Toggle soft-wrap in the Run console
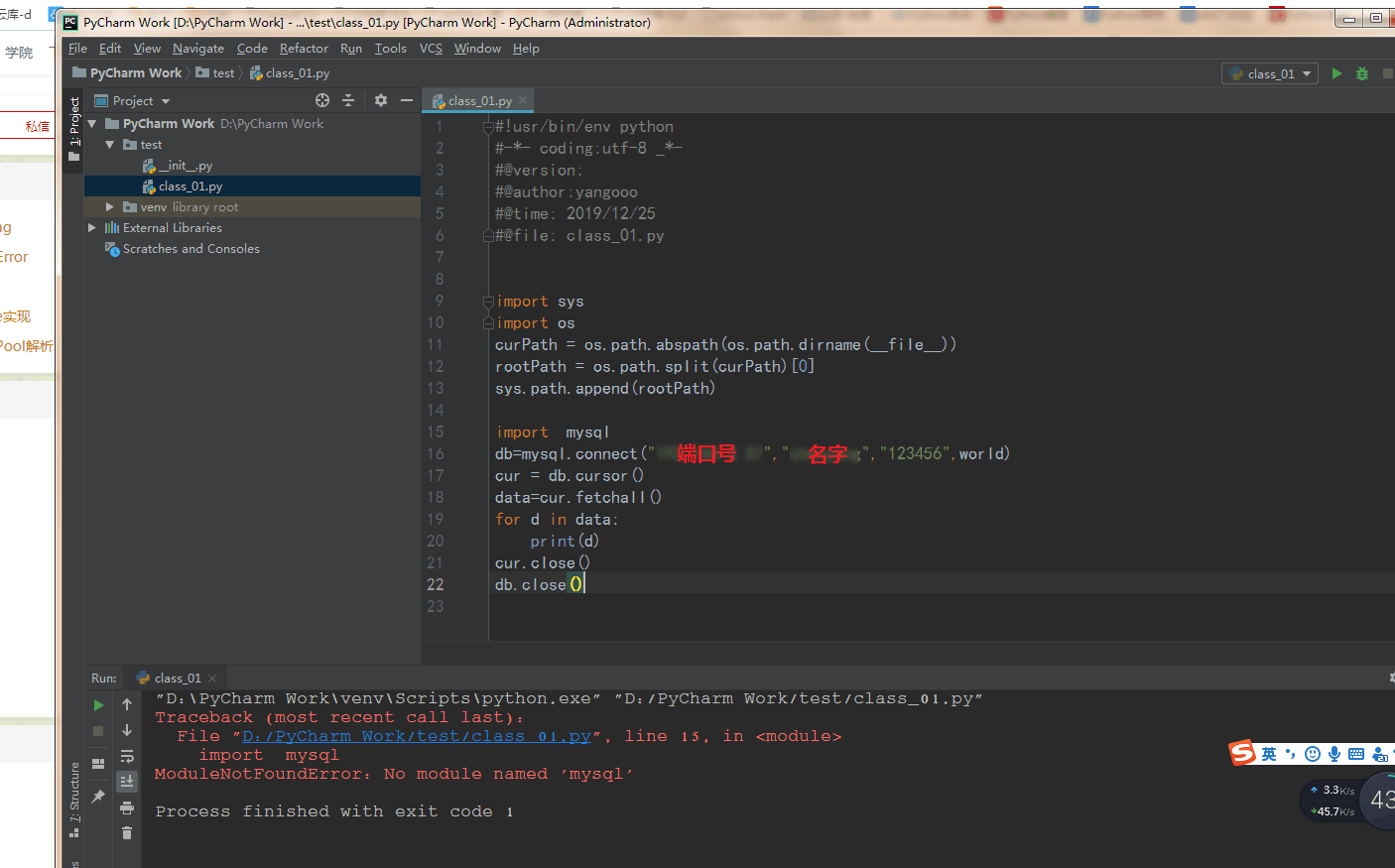1395x868 pixels. click(x=127, y=756)
